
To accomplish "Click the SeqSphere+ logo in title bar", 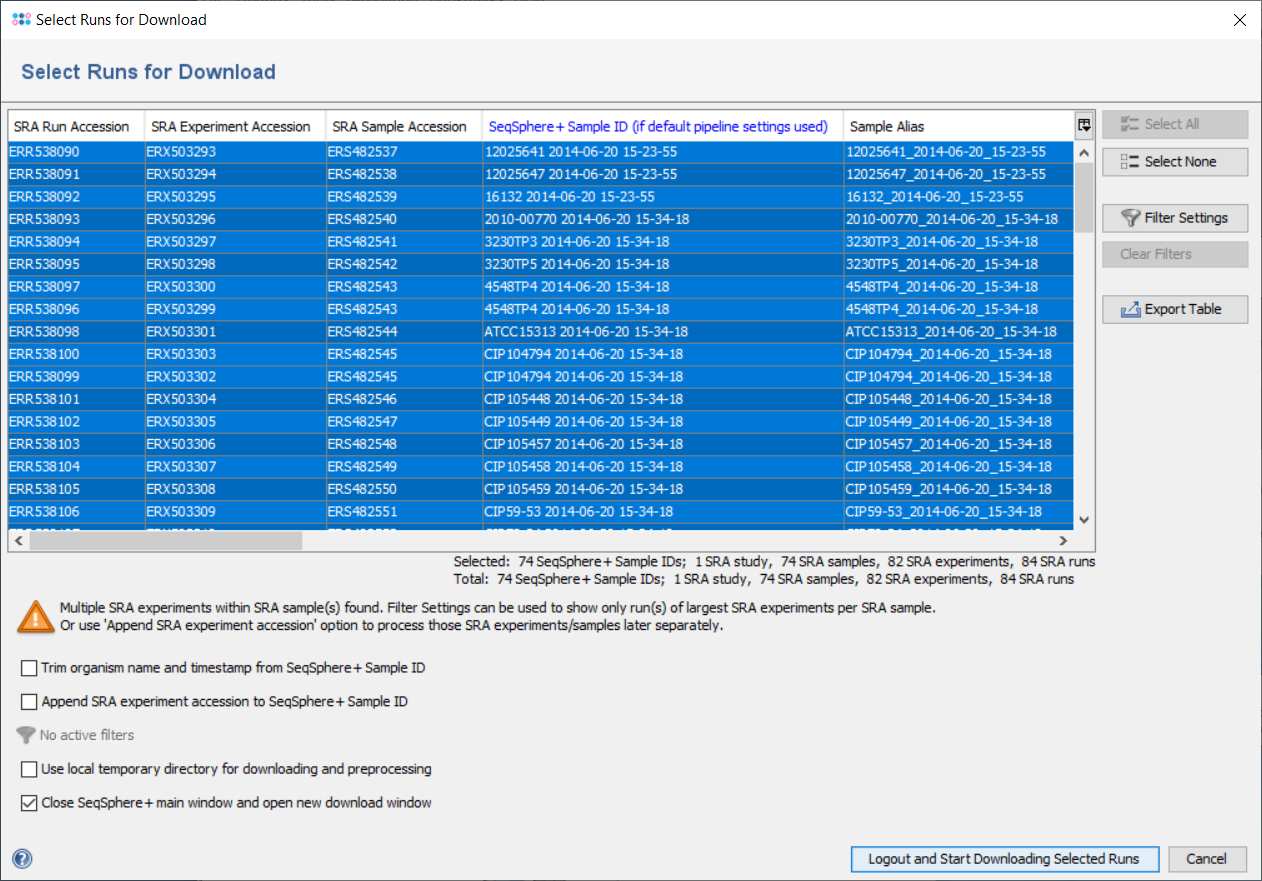I will coord(21,20).
